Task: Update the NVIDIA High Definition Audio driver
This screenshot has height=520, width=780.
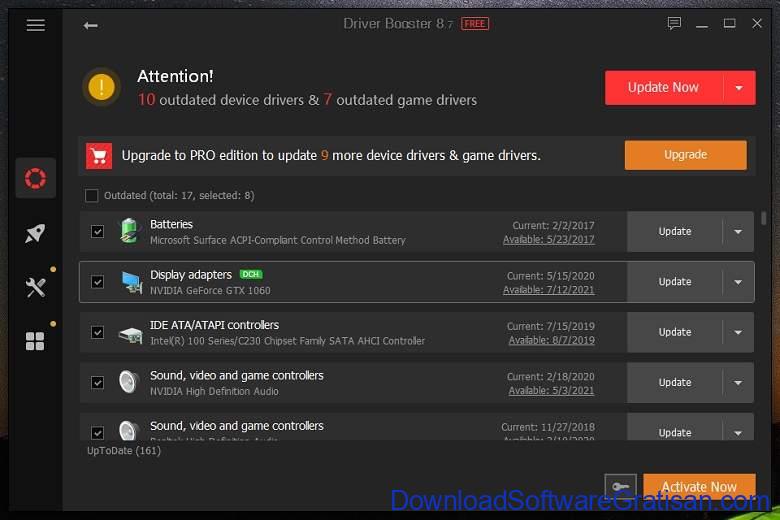Action: click(675, 383)
